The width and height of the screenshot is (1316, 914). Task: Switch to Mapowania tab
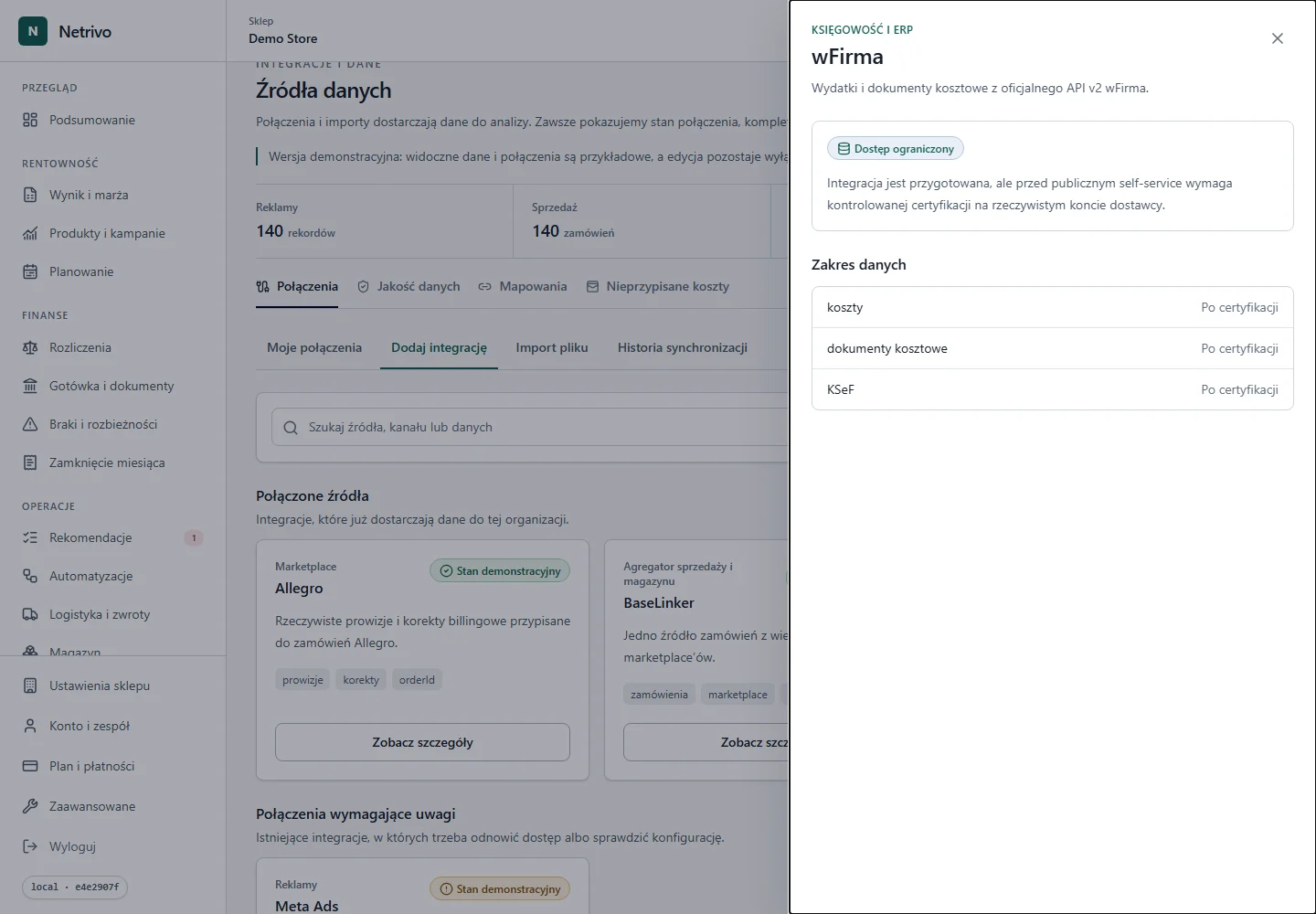pos(523,286)
